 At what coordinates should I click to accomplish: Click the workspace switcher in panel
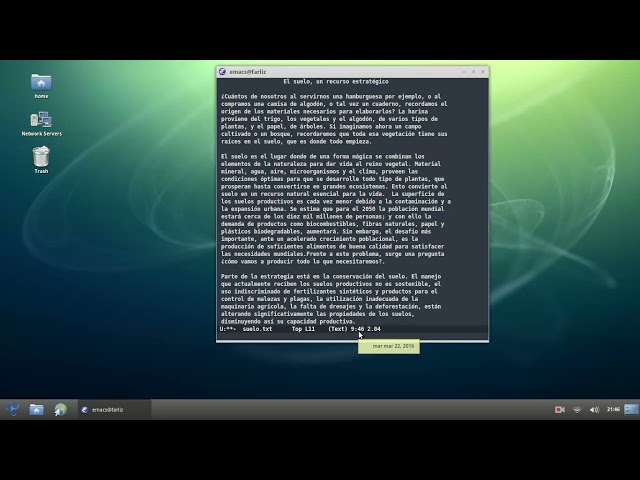(631, 409)
